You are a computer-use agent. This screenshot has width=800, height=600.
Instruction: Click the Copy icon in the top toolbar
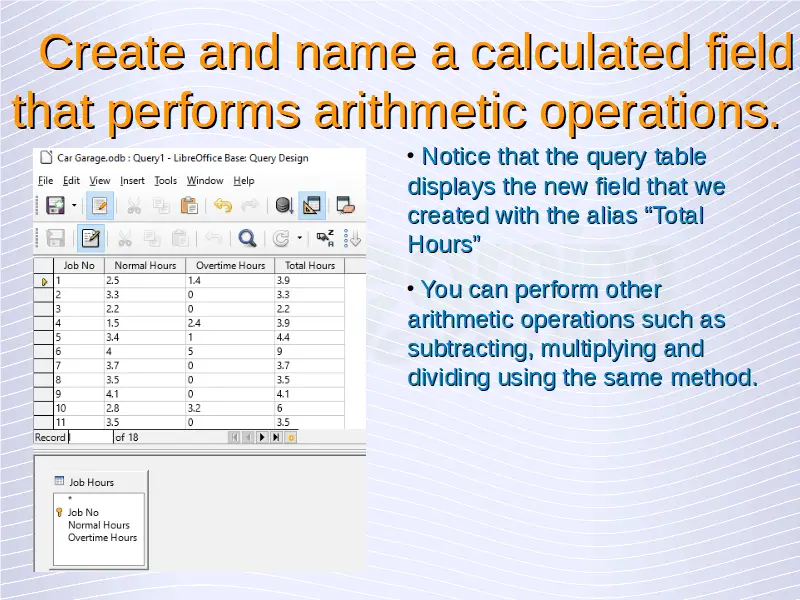161,206
